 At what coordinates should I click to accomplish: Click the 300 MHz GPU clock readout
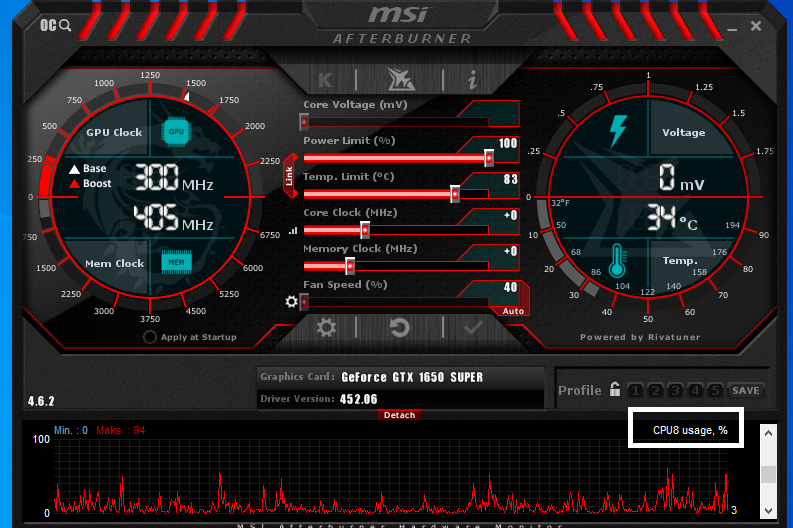(x=173, y=178)
